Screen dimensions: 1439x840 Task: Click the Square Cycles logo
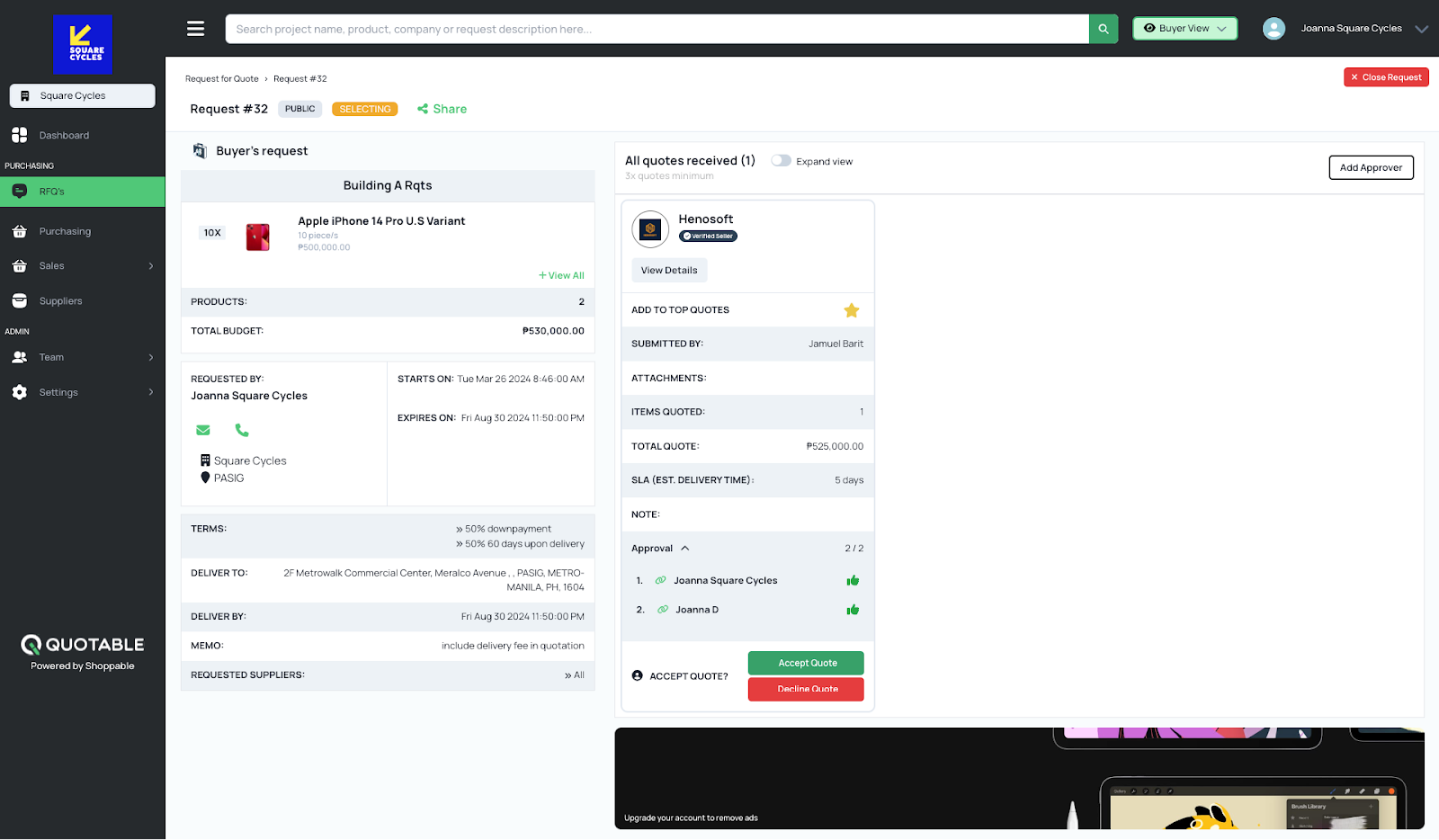83,44
